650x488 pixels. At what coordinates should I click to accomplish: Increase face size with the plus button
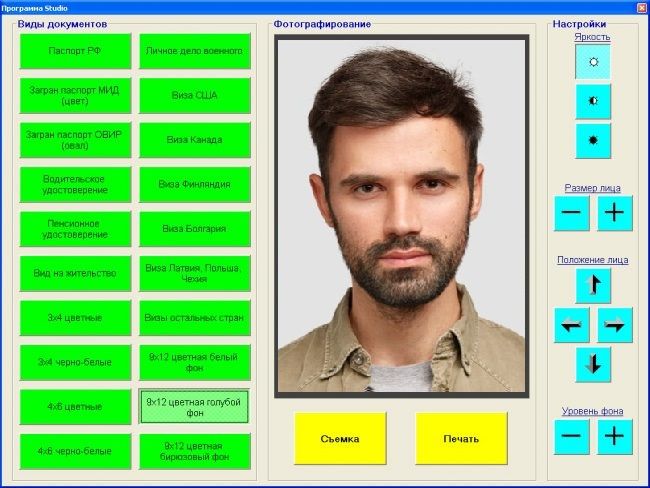(x=615, y=212)
